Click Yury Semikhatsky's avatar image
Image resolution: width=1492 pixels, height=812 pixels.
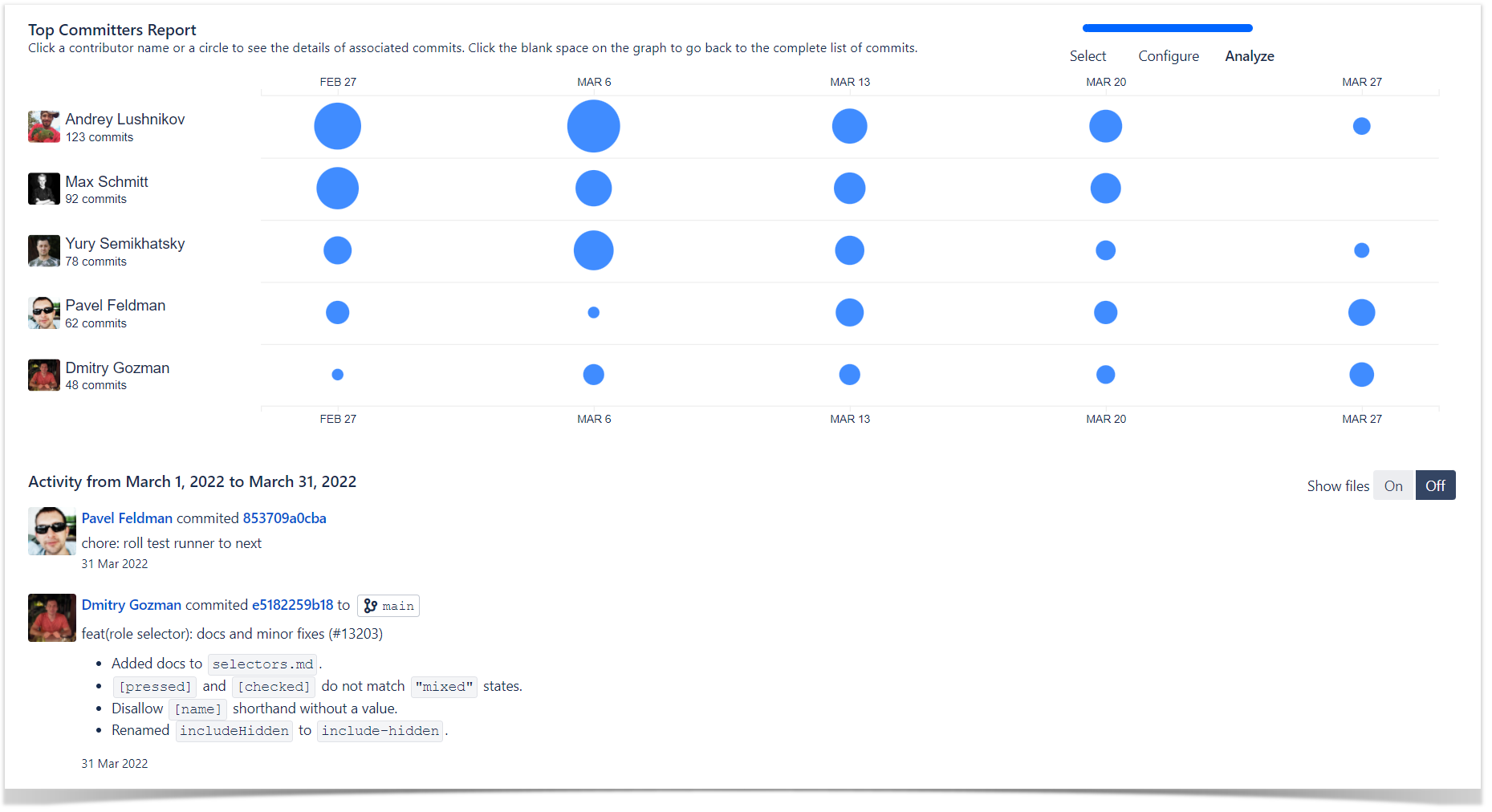click(43, 250)
